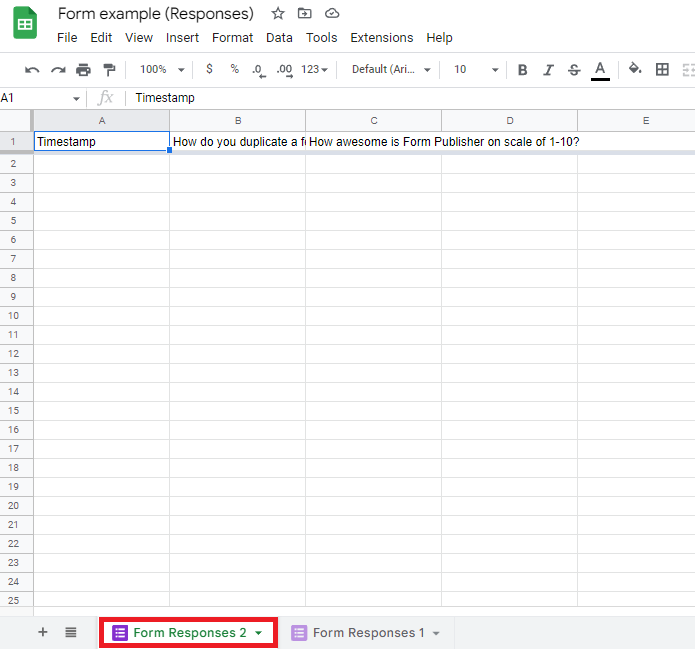
Task: Format as percent
Action: point(234,69)
